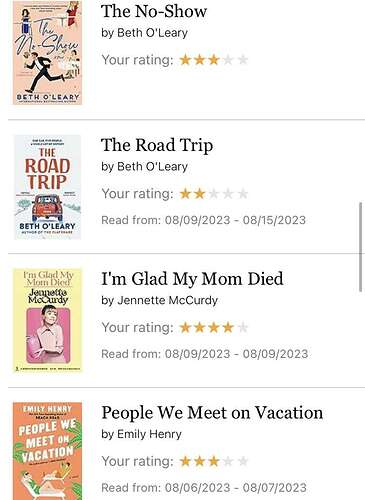365x500 pixels.
Task: Open The No-Show title link
Action: pyautogui.click(x=154, y=12)
